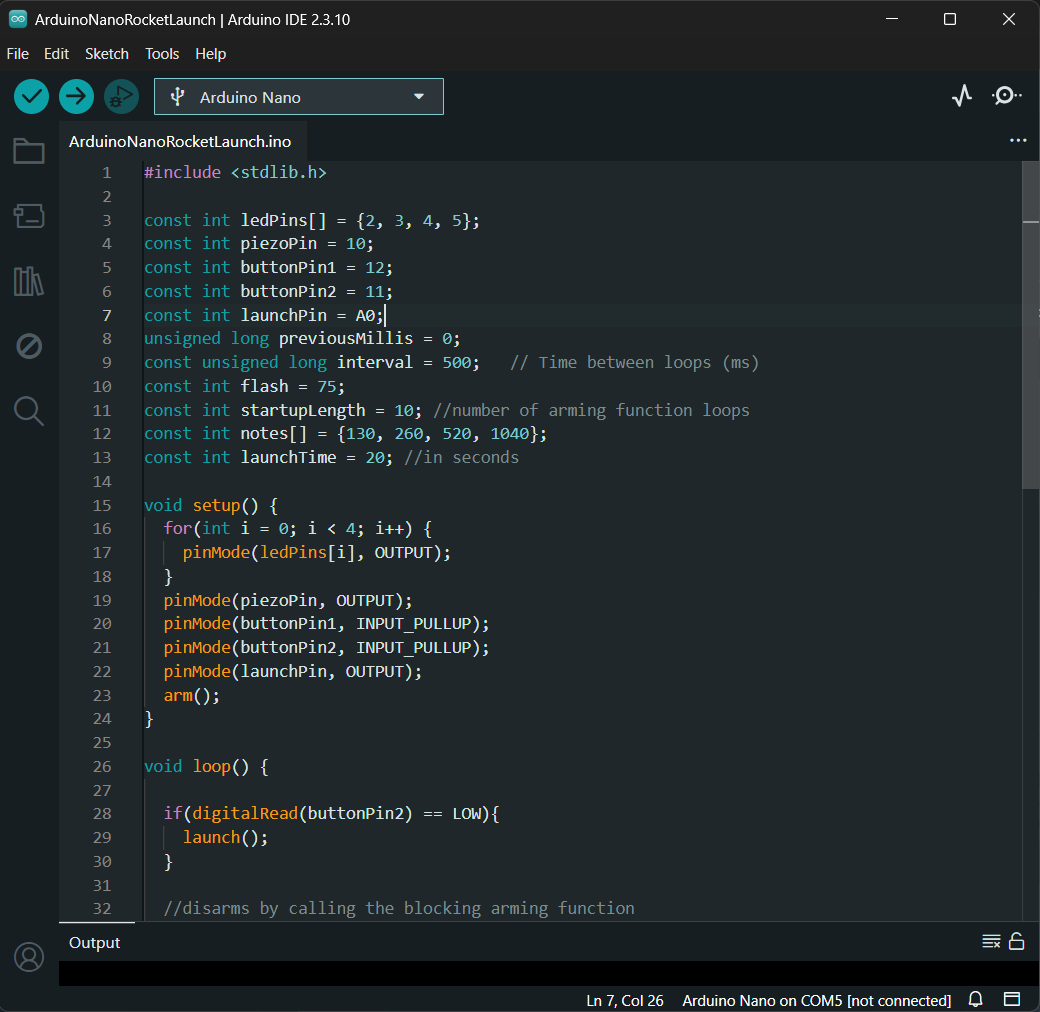Click on 'launch();' call
Screen dimensions: 1040x1012
coord(226,838)
